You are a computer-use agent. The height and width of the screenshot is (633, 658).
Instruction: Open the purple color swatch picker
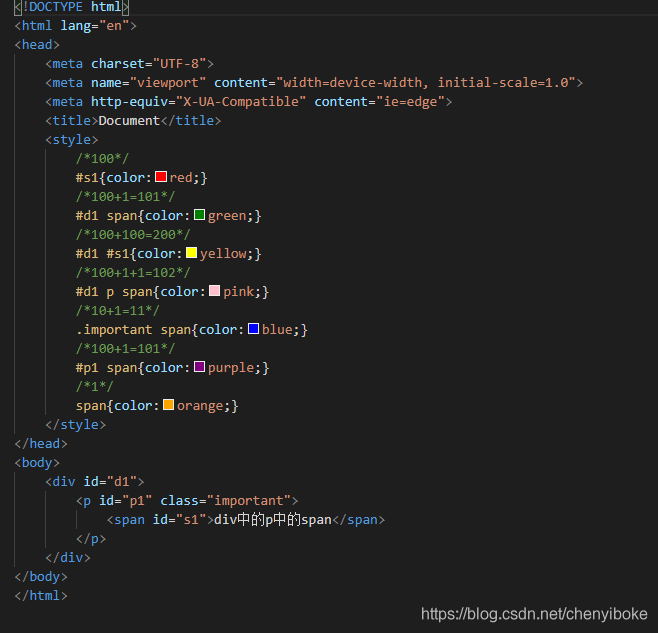pos(199,367)
